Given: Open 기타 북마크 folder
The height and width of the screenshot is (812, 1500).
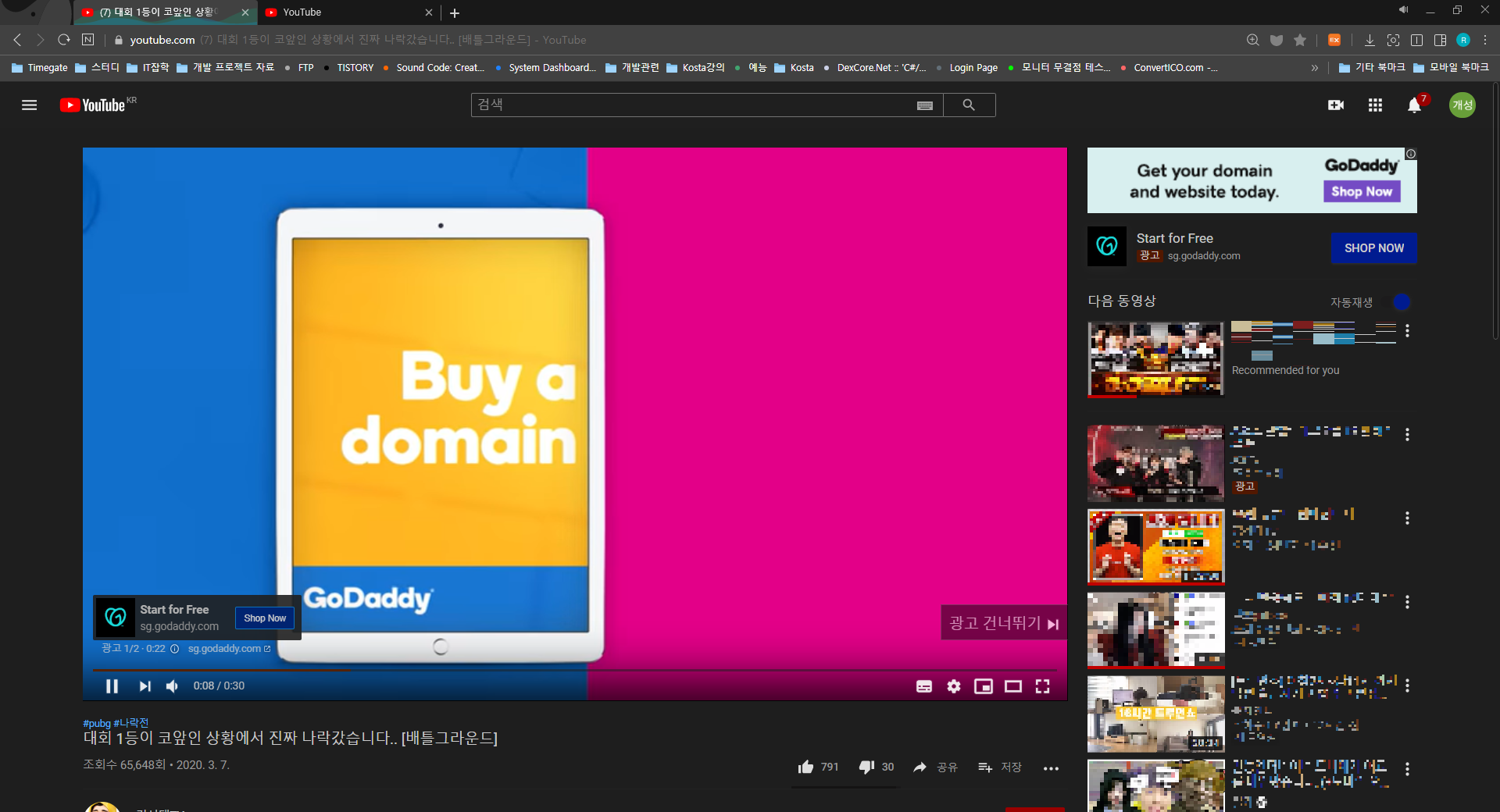Looking at the screenshot, I should [1372, 68].
